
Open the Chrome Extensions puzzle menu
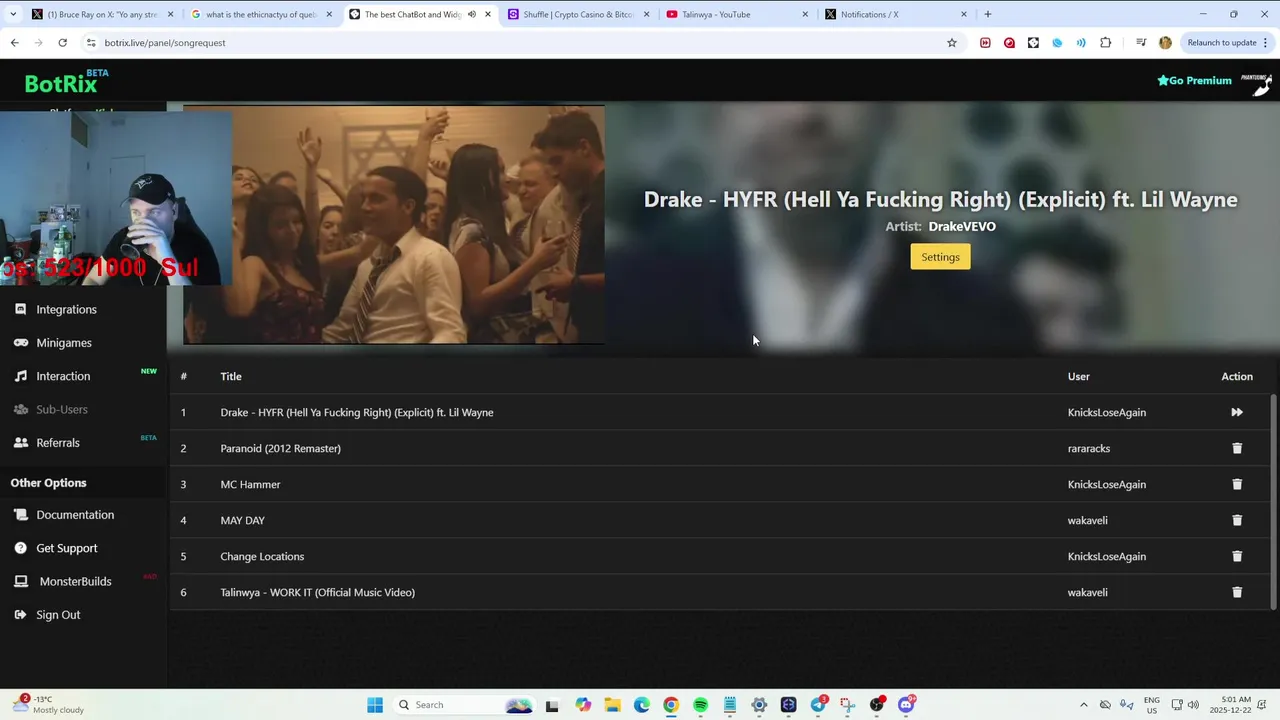point(1105,43)
